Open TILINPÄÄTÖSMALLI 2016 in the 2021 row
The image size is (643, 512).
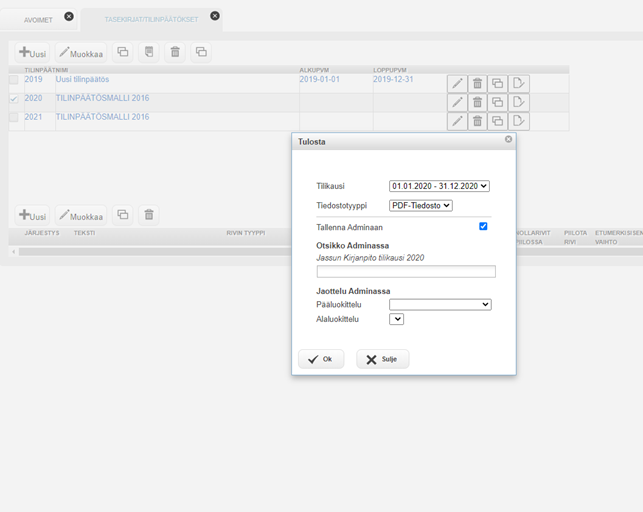(x=103, y=117)
